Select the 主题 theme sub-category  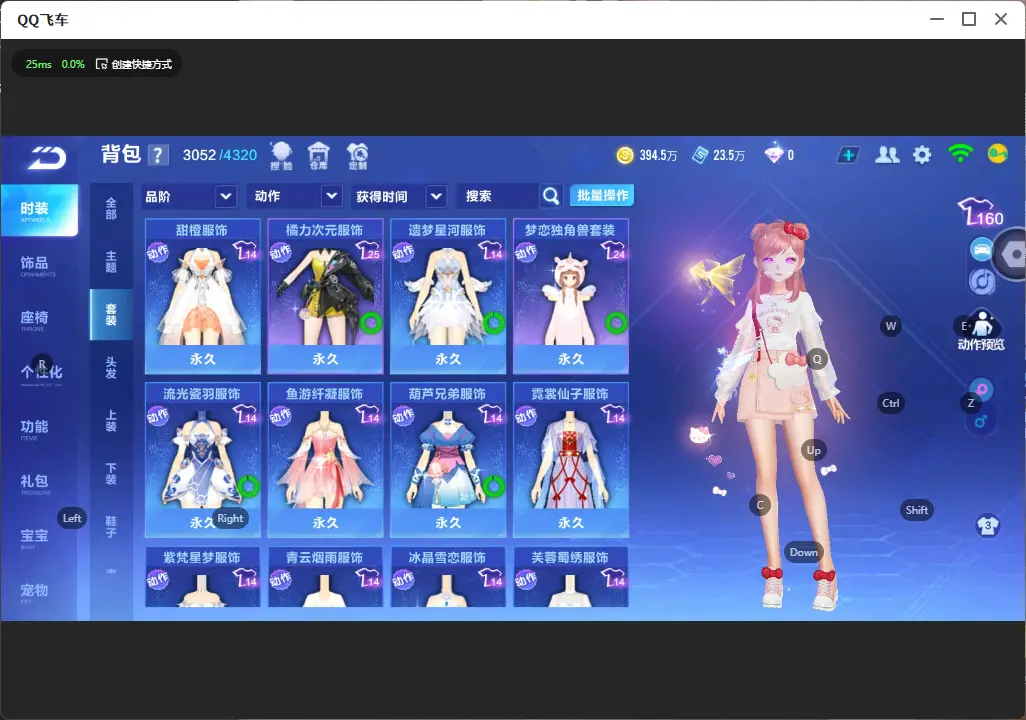pyautogui.click(x=111, y=262)
